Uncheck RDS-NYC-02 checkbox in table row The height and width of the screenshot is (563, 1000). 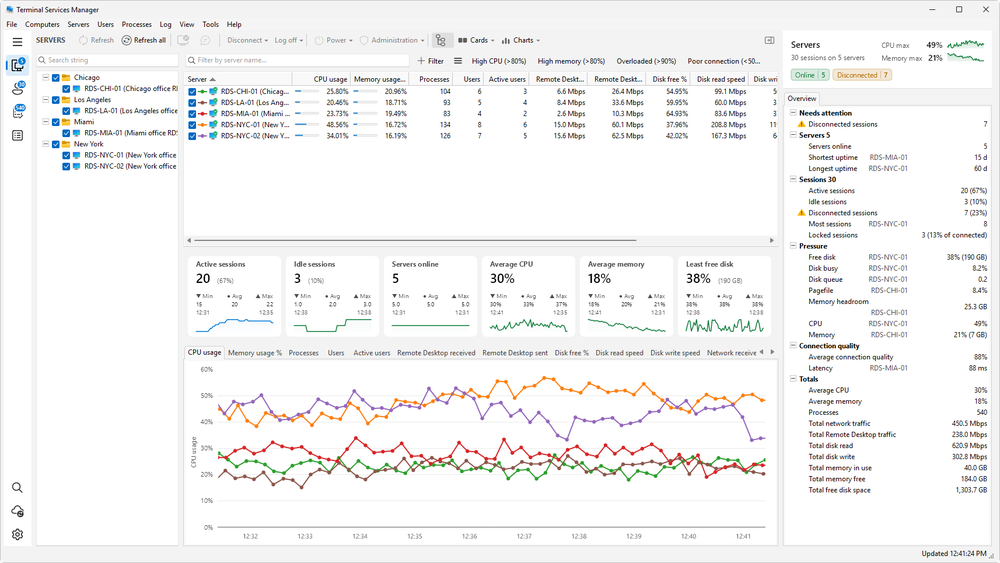(x=192, y=136)
